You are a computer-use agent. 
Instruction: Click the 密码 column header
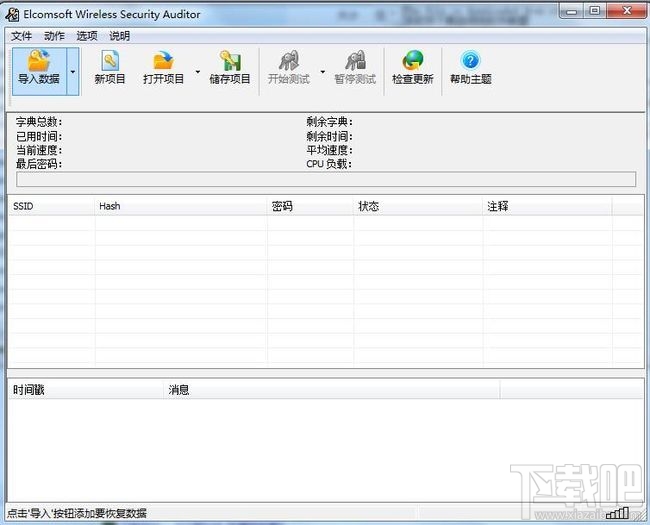click(310, 206)
